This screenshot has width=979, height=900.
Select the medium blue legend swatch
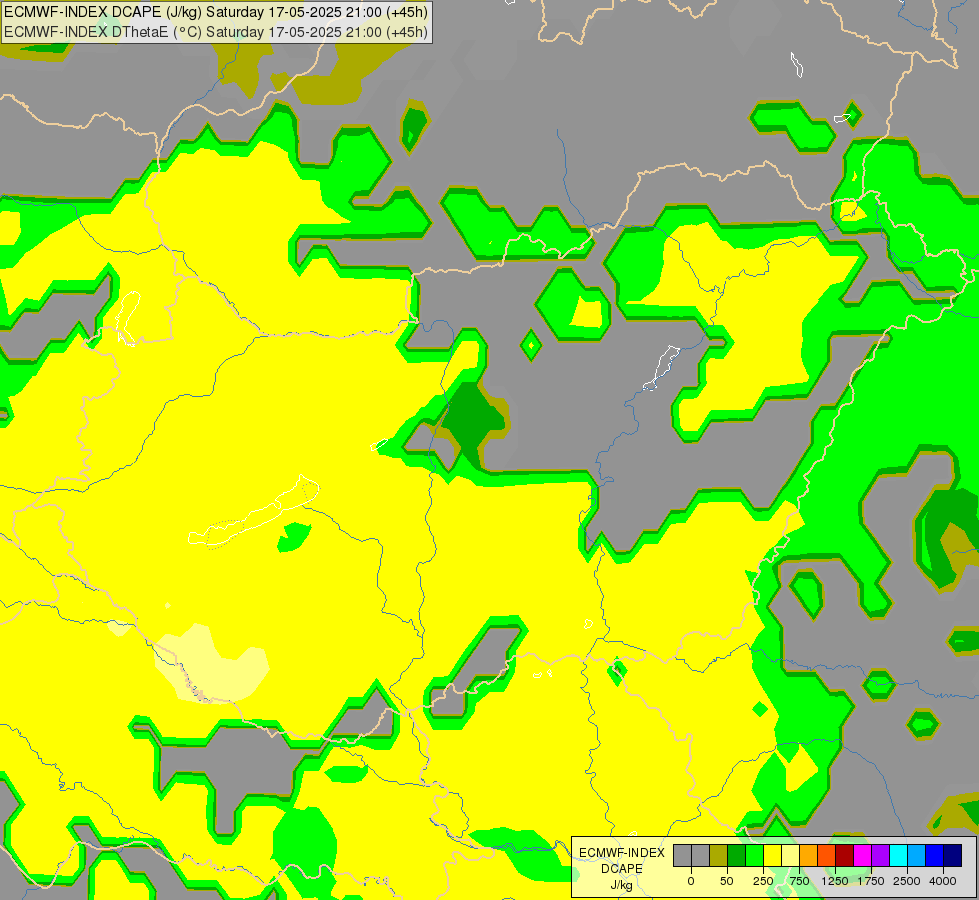[x=935, y=855]
